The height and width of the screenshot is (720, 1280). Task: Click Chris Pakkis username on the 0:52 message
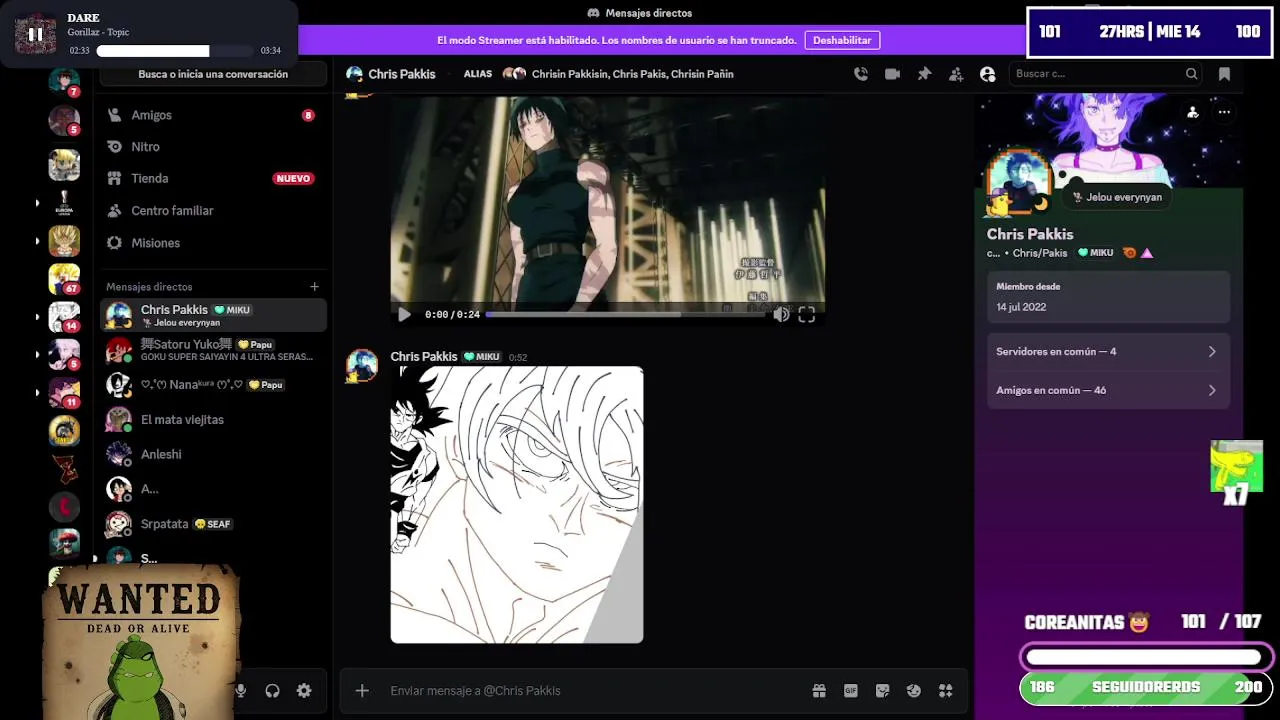tap(424, 357)
